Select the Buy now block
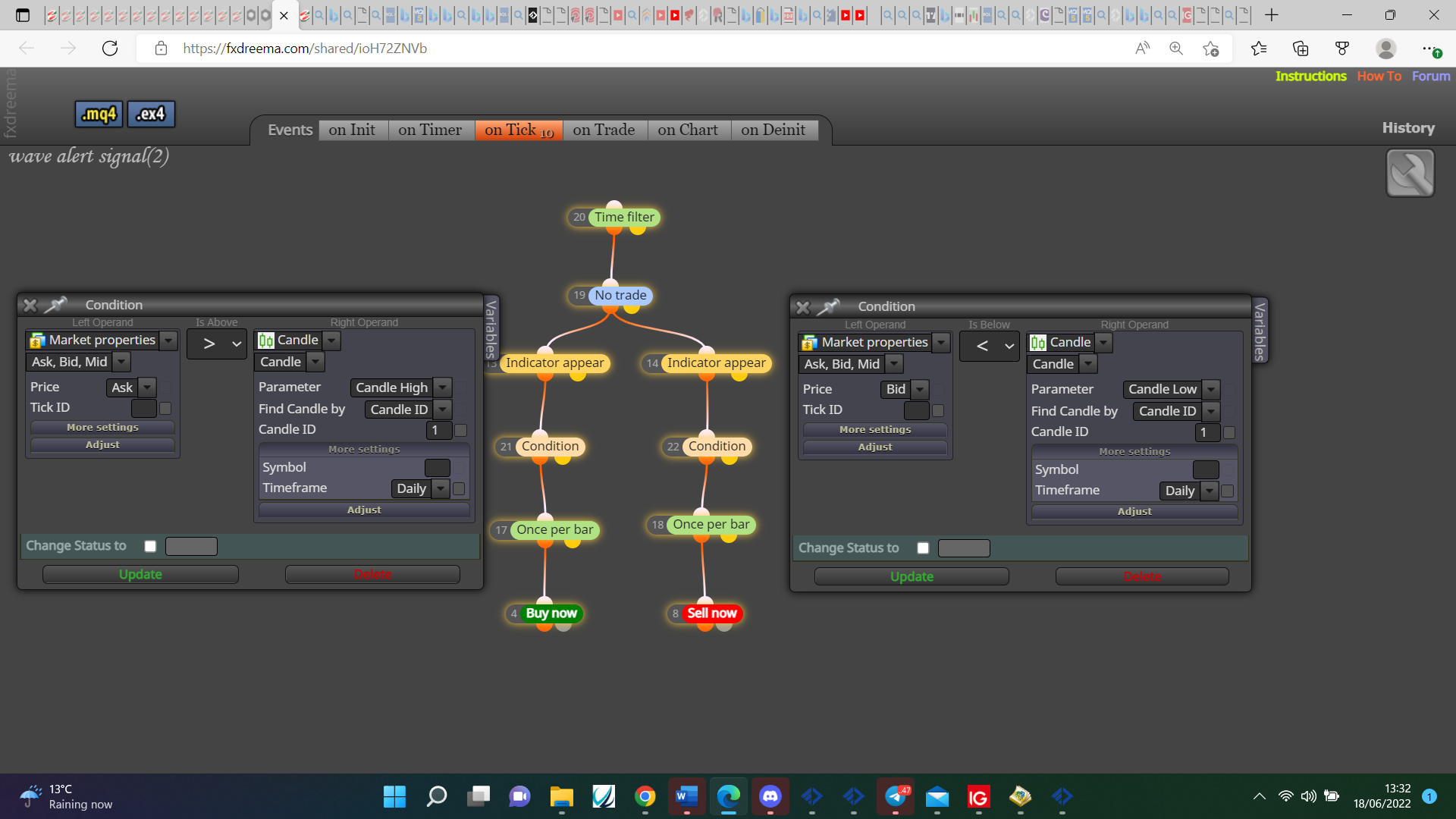The width and height of the screenshot is (1456, 819). click(551, 613)
